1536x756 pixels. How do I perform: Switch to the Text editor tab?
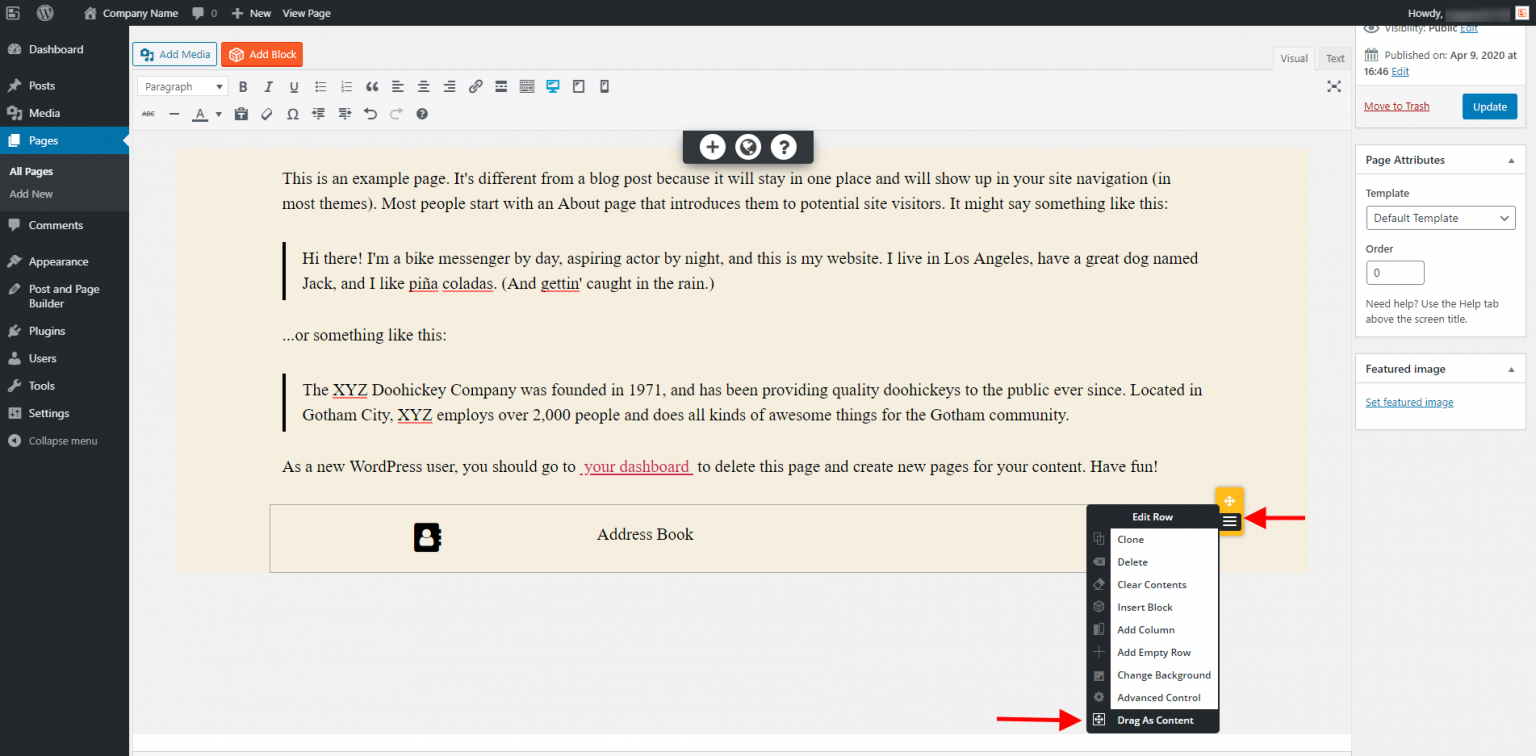(x=1334, y=58)
